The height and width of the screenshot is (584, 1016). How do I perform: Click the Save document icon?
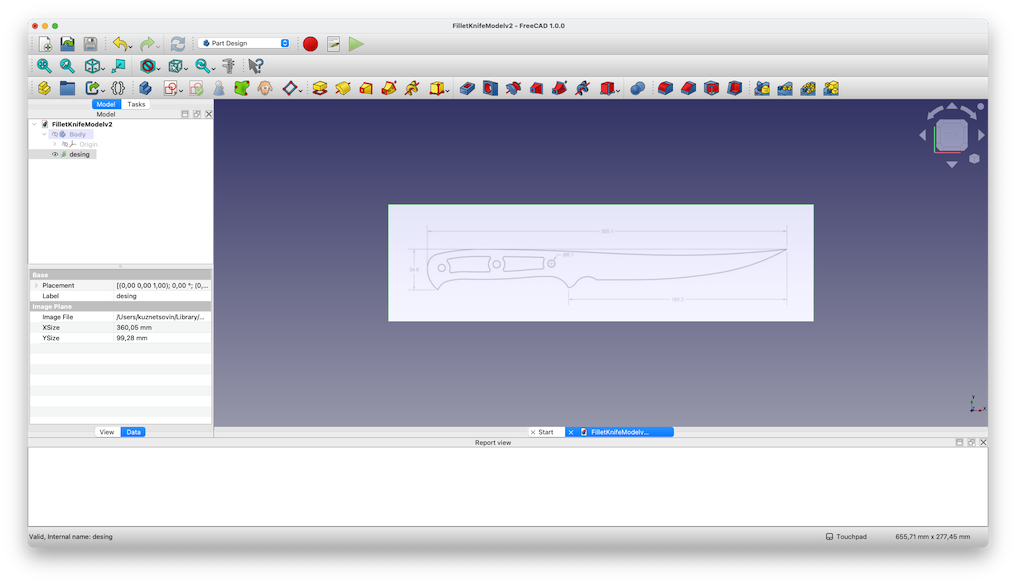pos(90,44)
